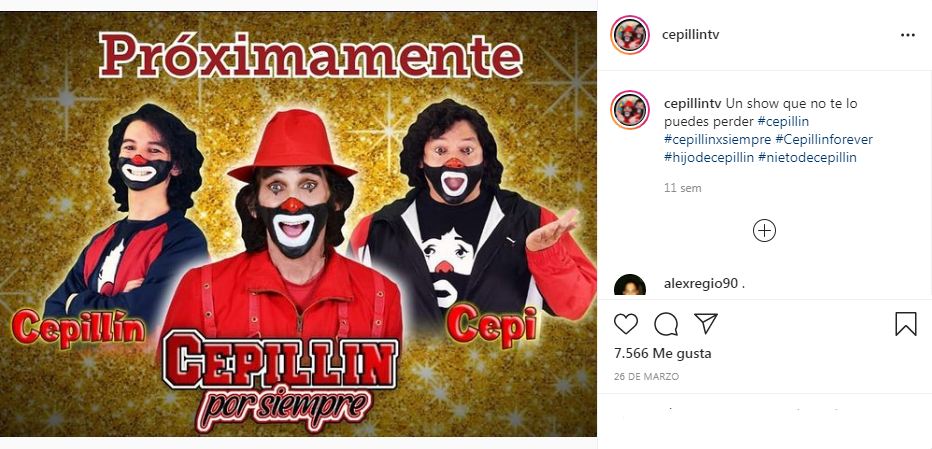Image resolution: width=932 pixels, height=449 pixels.
Task: Open cepillintv profile picture in the header
Action: click(x=630, y=35)
